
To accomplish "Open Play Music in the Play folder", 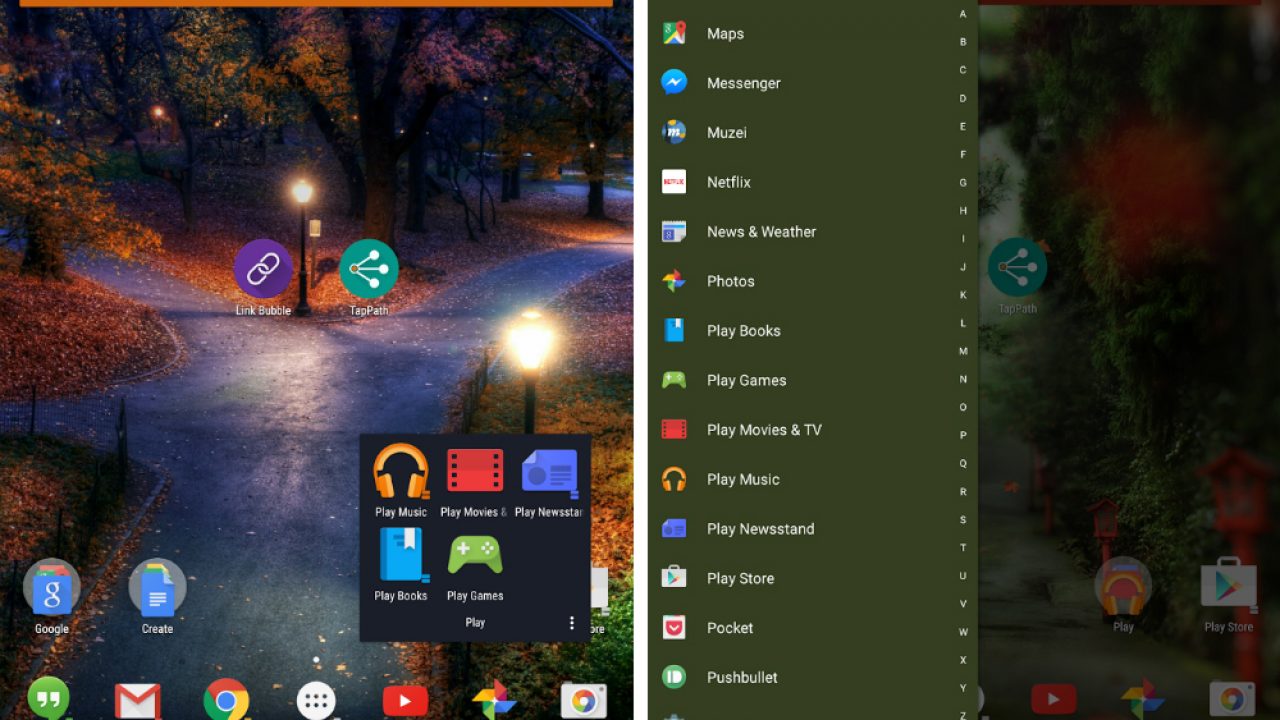I will 401,472.
